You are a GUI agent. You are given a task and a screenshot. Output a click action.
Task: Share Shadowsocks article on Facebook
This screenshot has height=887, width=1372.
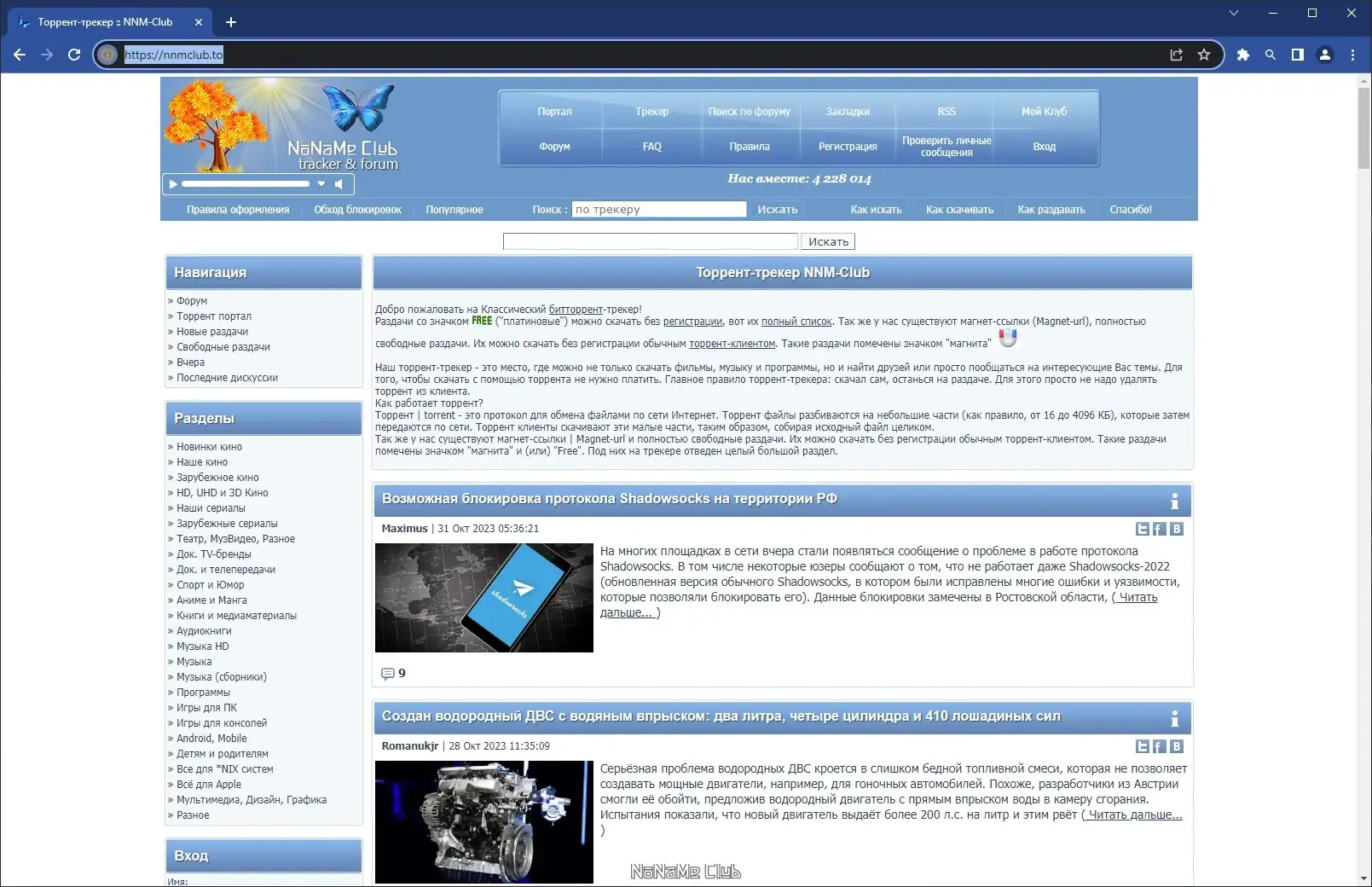[x=1160, y=529]
